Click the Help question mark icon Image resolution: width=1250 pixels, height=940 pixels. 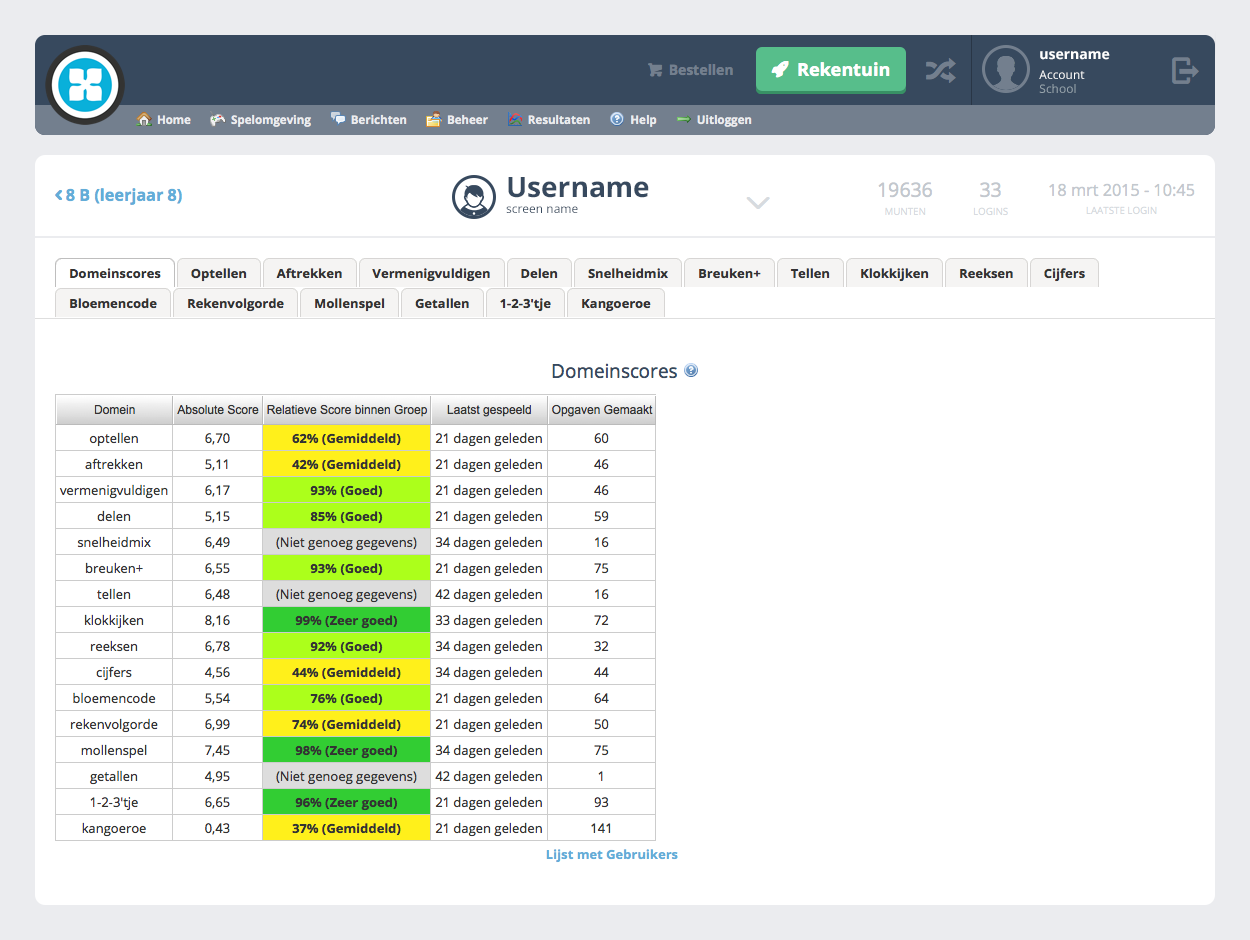(617, 119)
